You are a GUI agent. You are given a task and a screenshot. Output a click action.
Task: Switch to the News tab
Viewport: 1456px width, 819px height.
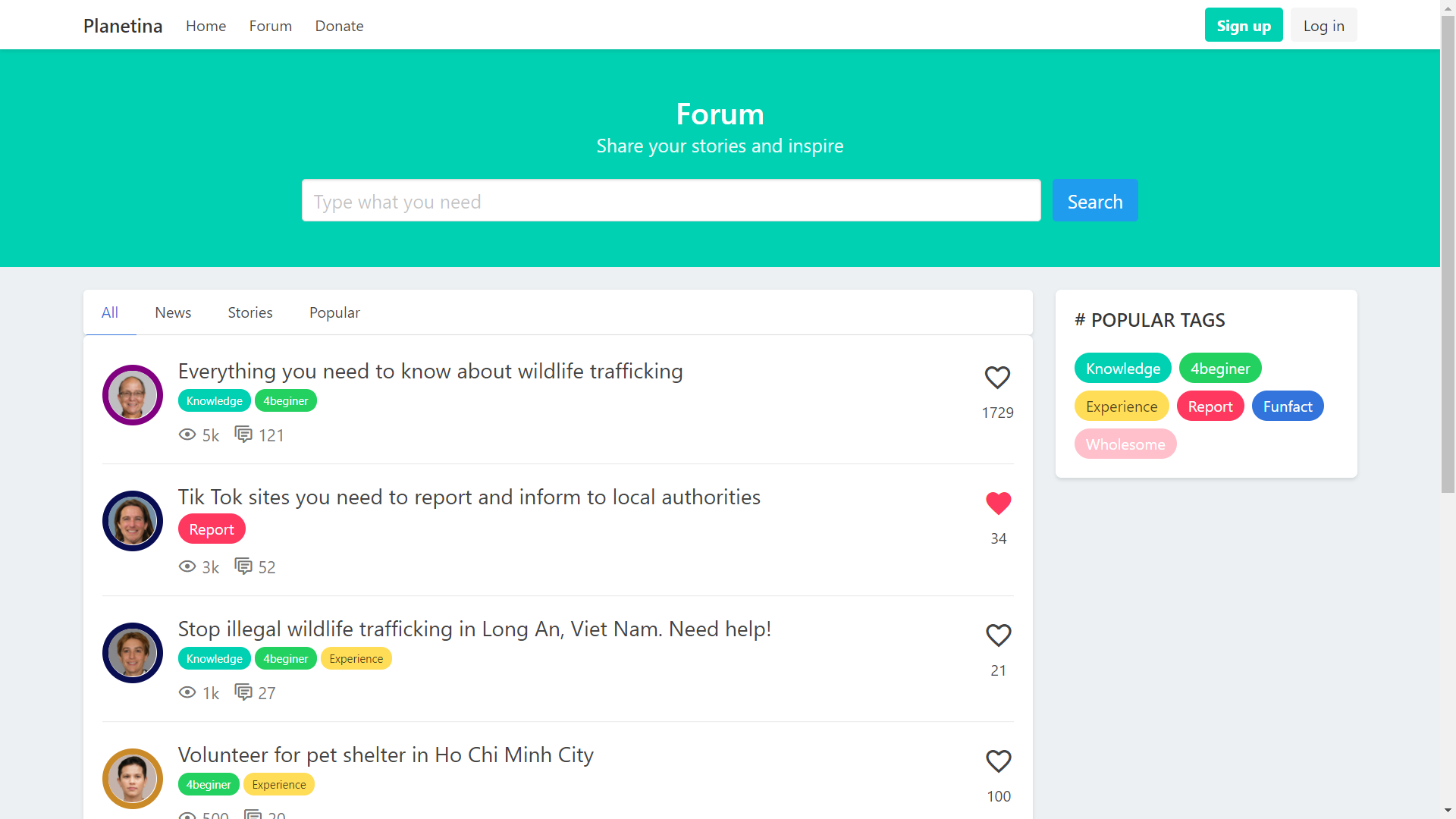[173, 312]
